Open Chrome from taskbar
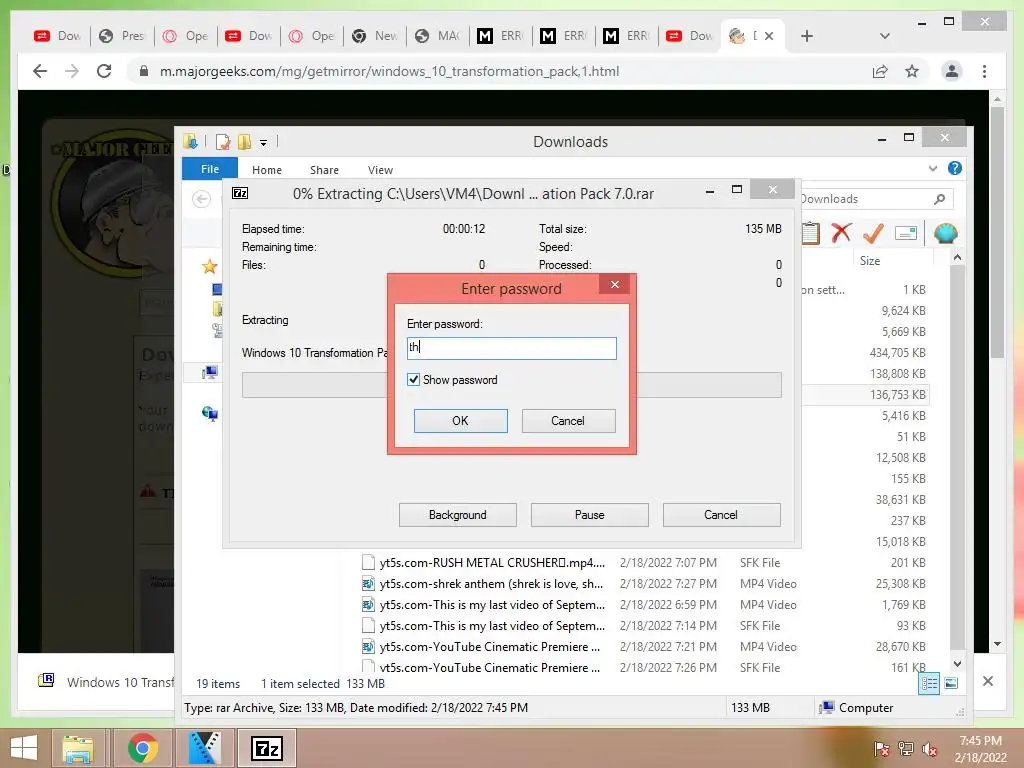1024x768 pixels. point(142,748)
